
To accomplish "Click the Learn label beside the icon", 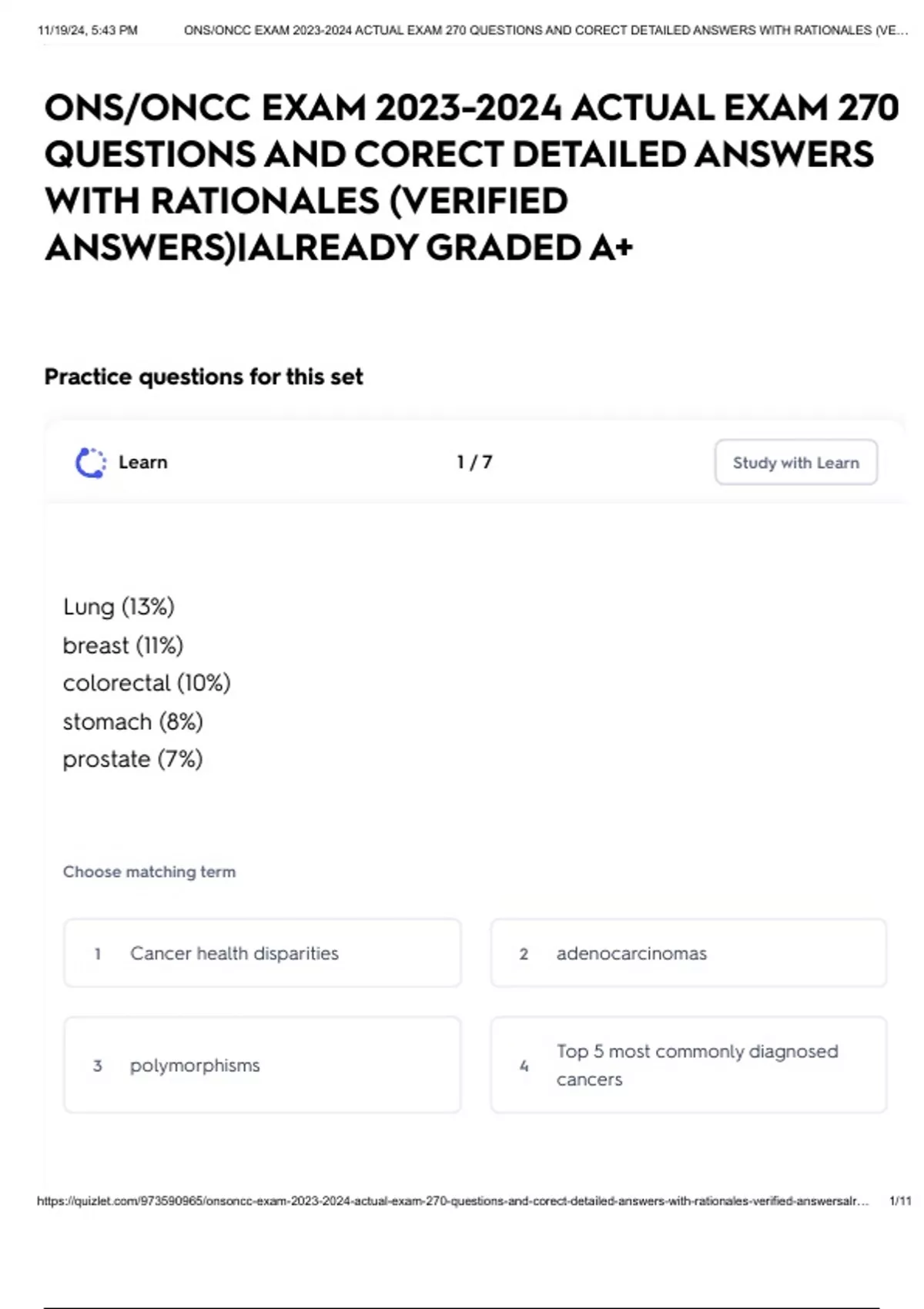I will (x=143, y=462).
